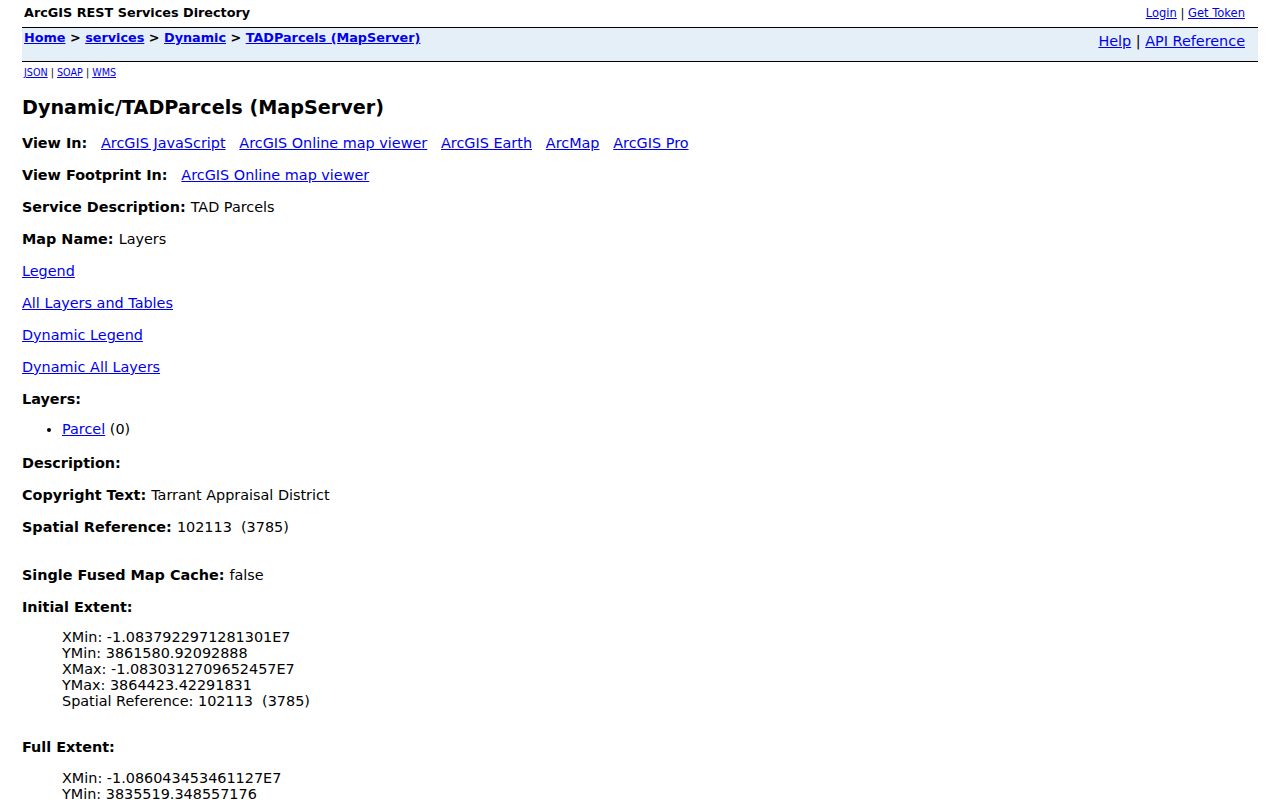View the JSON format link
Screen dimensions: 1280x800
click(35, 72)
